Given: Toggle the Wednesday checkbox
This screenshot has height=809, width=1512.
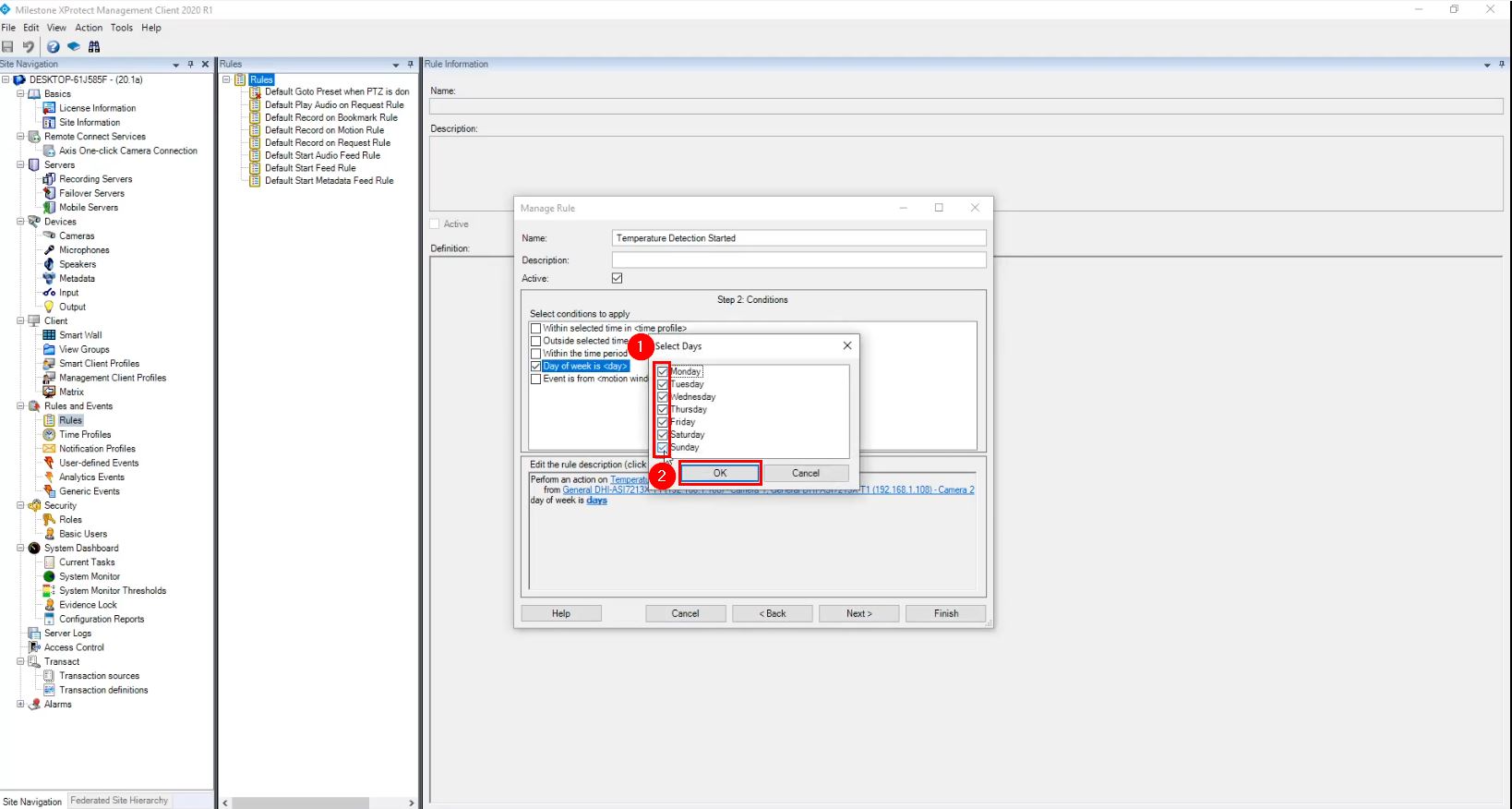Looking at the screenshot, I should point(662,397).
